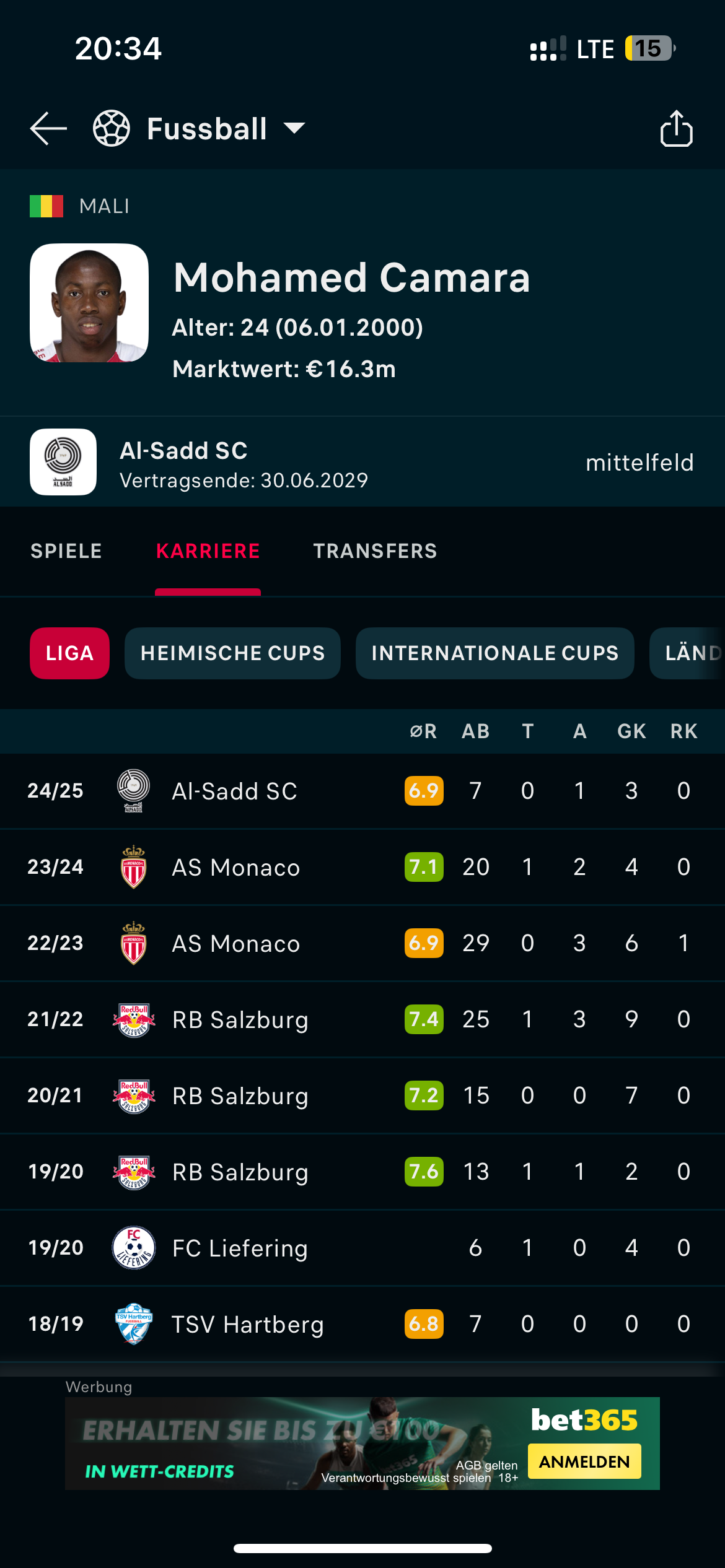This screenshot has height=1568, width=725.
Task: Tap the FC Liefering club logo
Action: [x=133, y=1248]
